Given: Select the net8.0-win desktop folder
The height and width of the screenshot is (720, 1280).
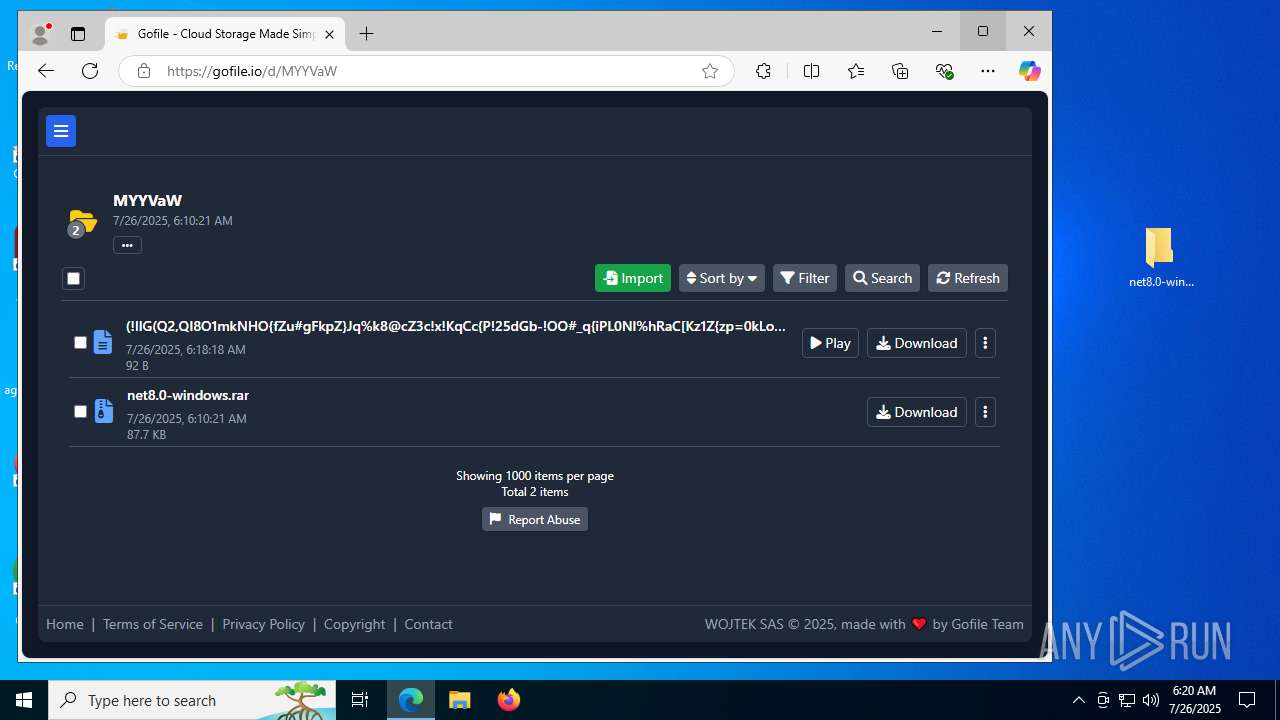Looking at the screenshot, I should click(x=1160, y=257).
